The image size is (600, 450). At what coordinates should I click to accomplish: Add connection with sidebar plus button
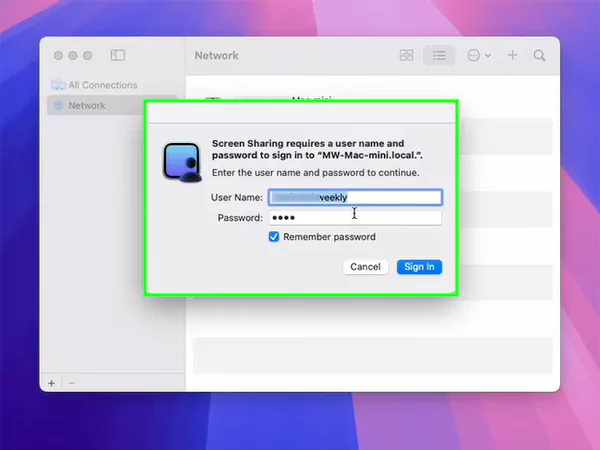(x=52, y=383)
